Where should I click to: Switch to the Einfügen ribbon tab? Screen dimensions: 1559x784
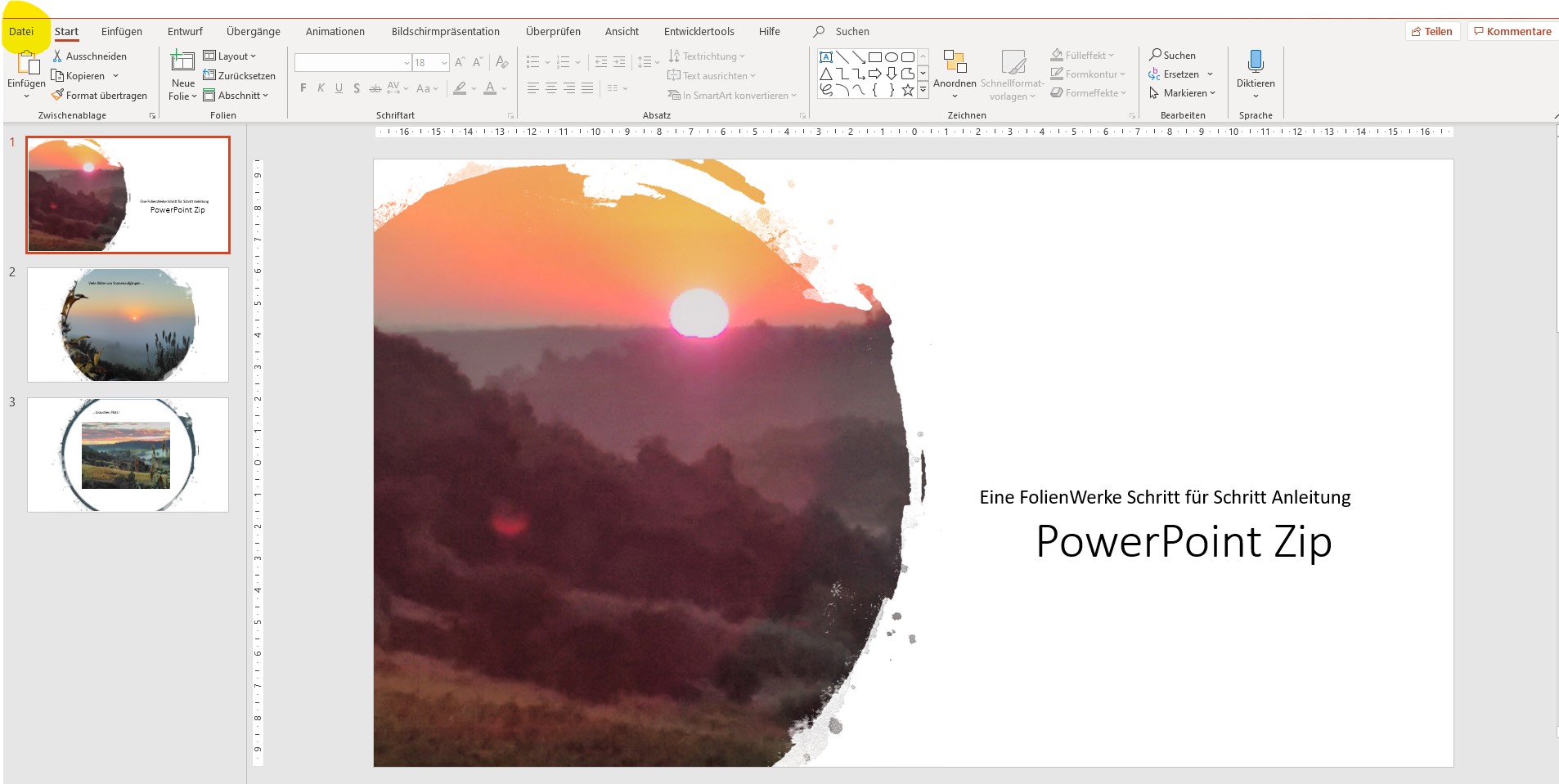[x=122, y=31]
